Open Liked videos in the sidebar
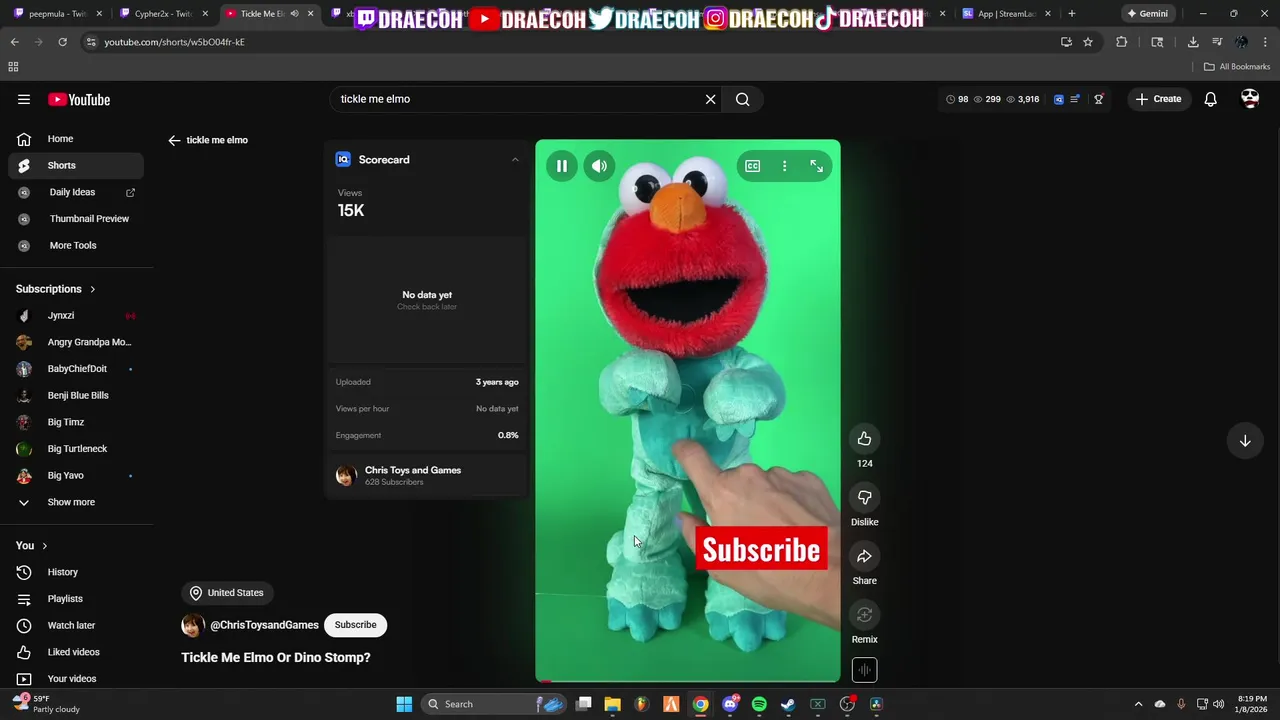Image resolution: width=1280 pixels, height=720 pixels. click(x=76, y=652)
